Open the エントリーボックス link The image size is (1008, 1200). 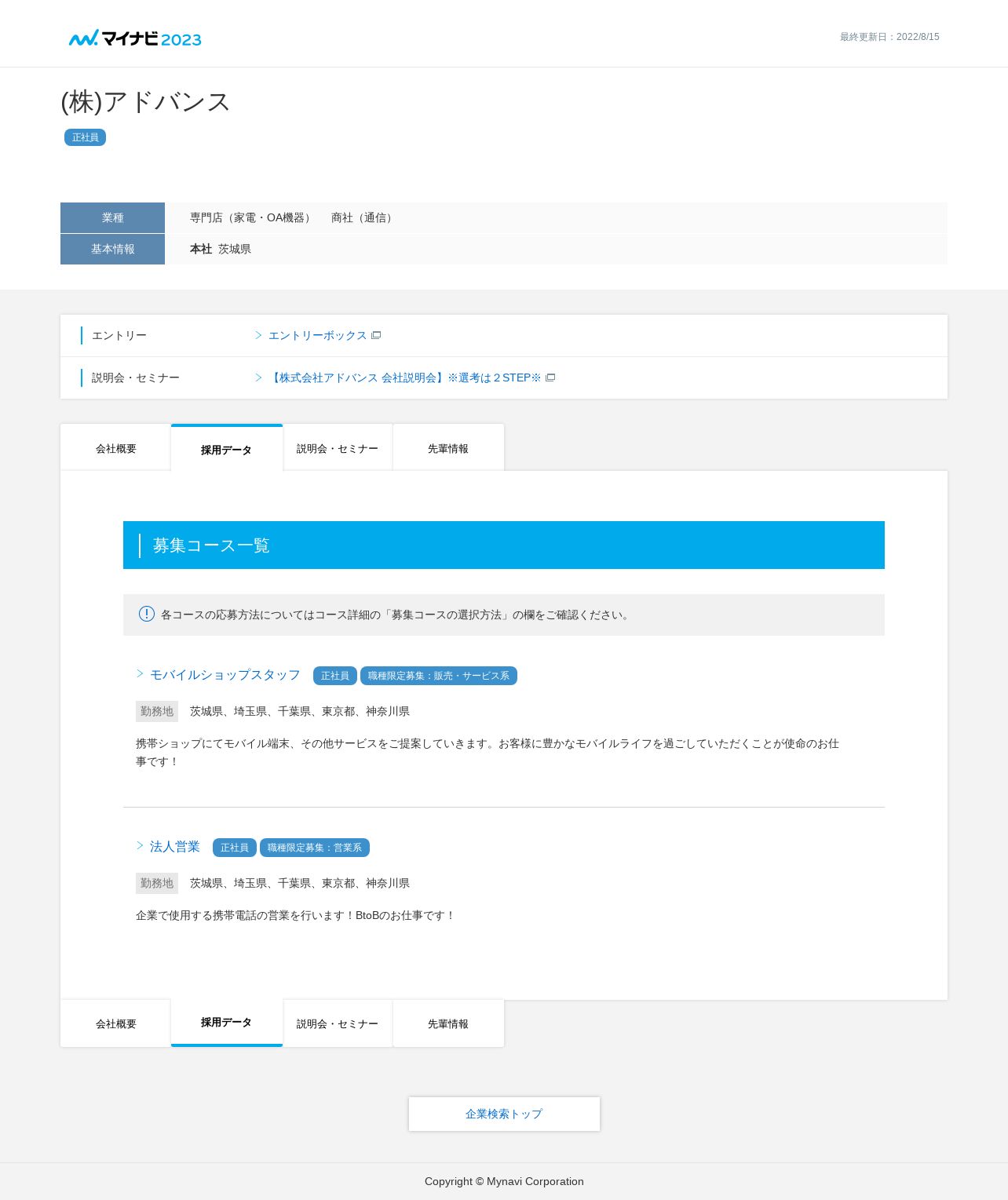coord(317,335)
